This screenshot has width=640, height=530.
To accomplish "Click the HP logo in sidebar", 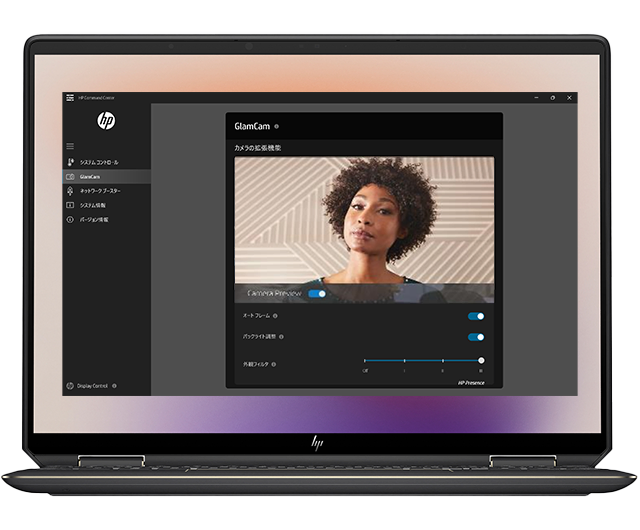I will tap(106, 121).
